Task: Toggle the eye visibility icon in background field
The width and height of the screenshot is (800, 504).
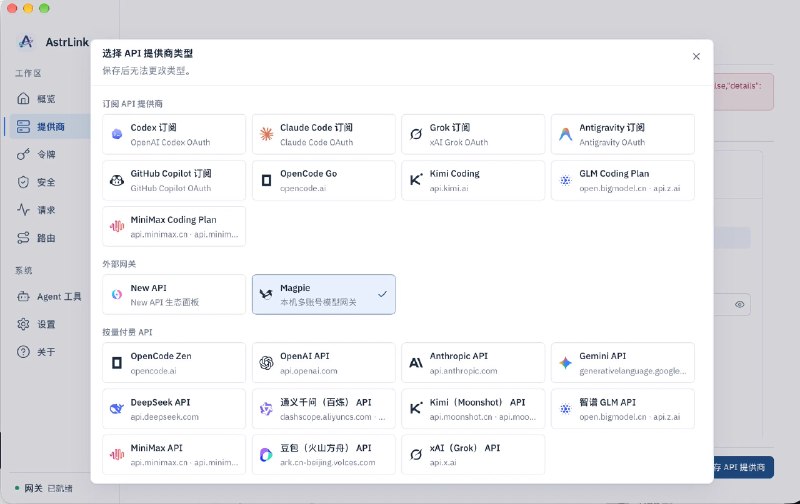Action: (x=739, y=305)
